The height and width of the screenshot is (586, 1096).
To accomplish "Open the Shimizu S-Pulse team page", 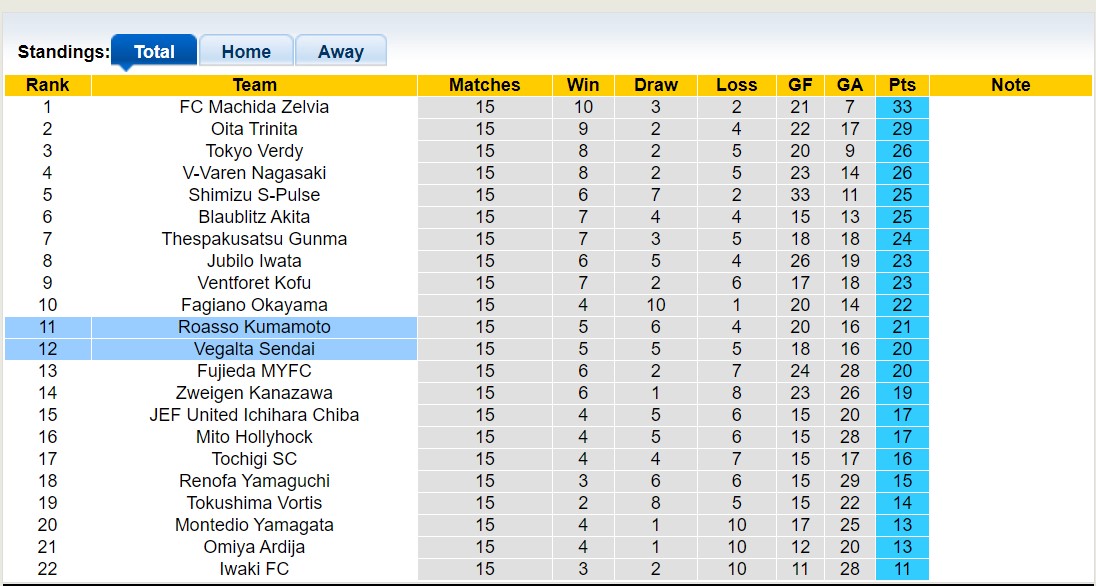I will (x=254, y=195).
